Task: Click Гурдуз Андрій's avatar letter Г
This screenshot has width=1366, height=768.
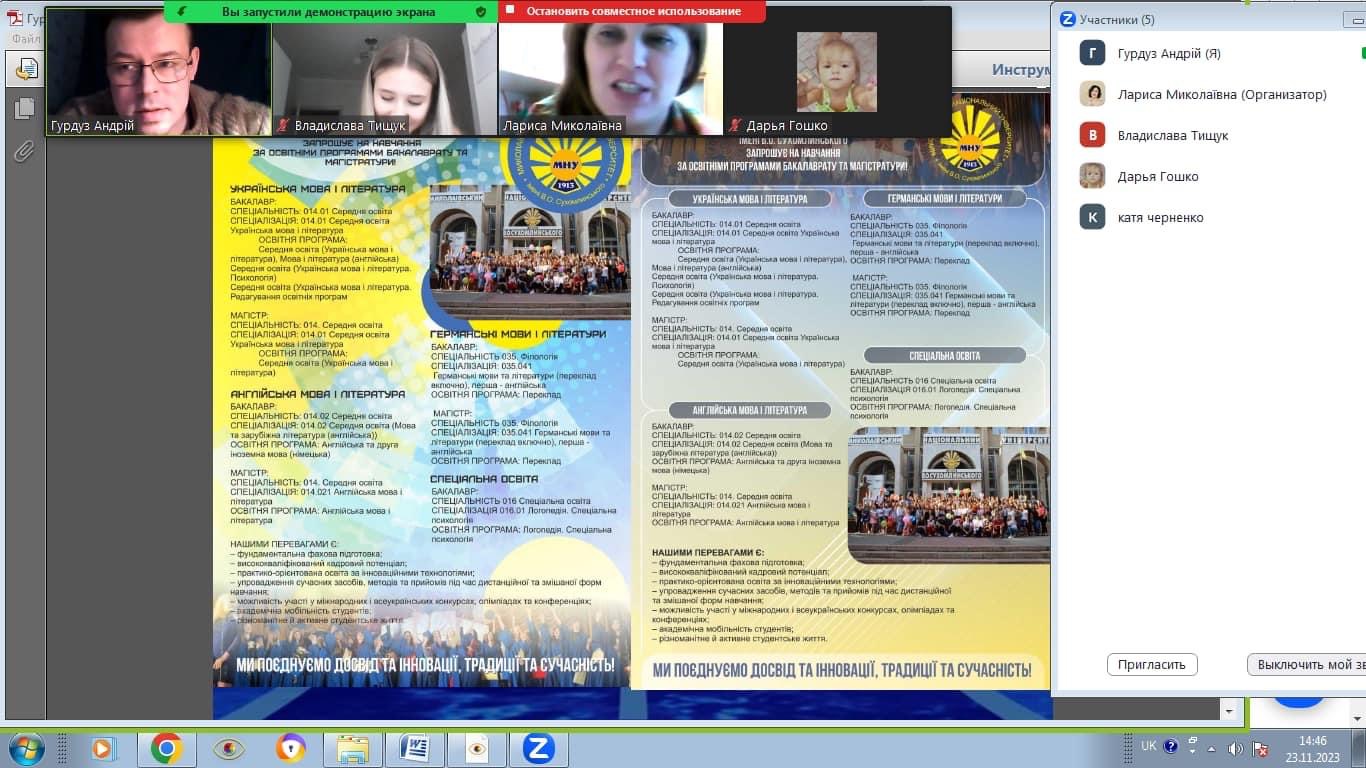Action: (x=1092, y=53)
